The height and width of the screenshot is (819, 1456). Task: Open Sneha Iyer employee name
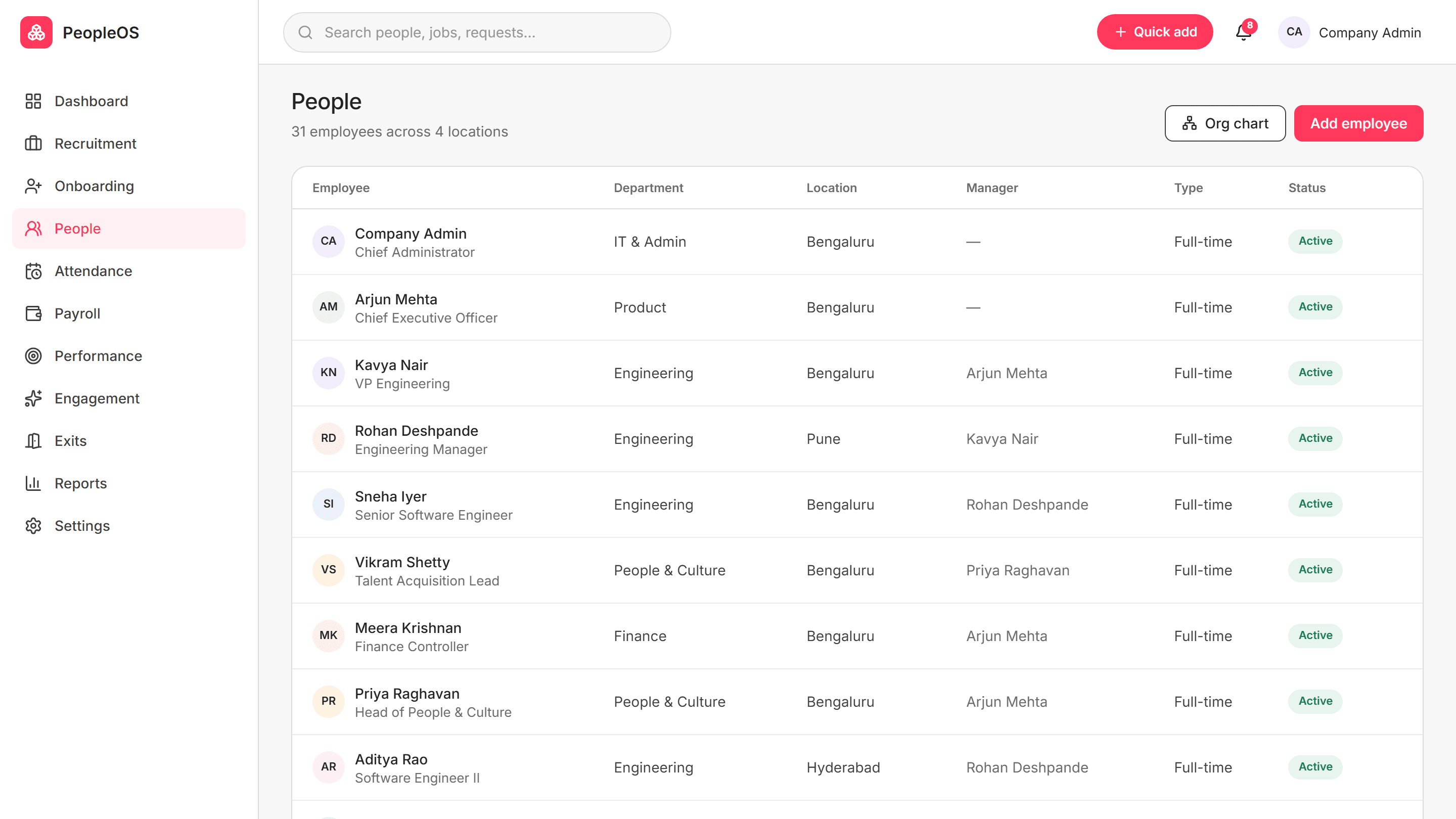pyautogui.click(x=391, y=496)
